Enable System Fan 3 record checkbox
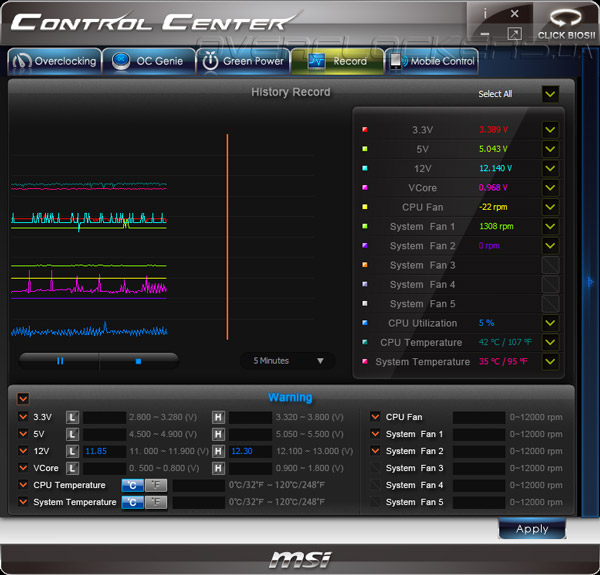This screenshot has width=600, height=575. click(550, 265)
